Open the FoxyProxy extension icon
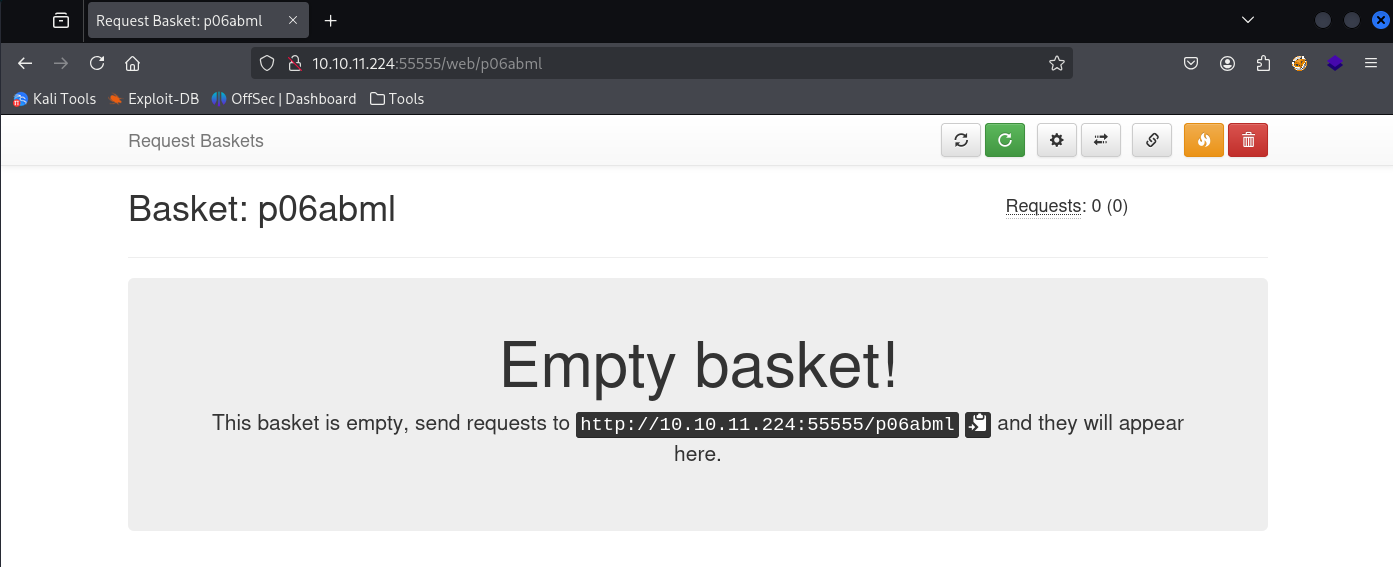Screen dimensions: 1393x567 point(1299,63)
